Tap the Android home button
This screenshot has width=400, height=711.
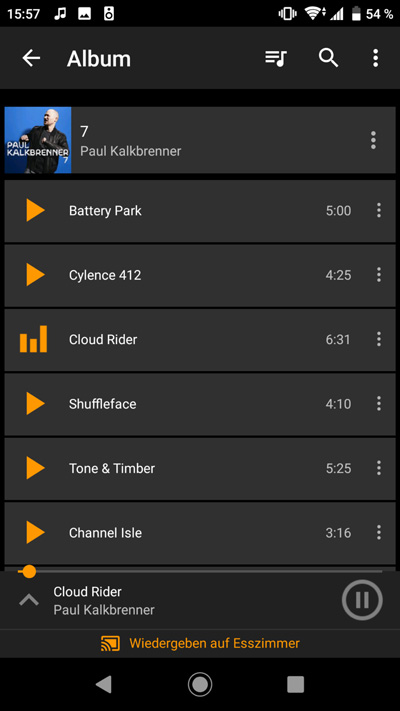pos(200,684)
